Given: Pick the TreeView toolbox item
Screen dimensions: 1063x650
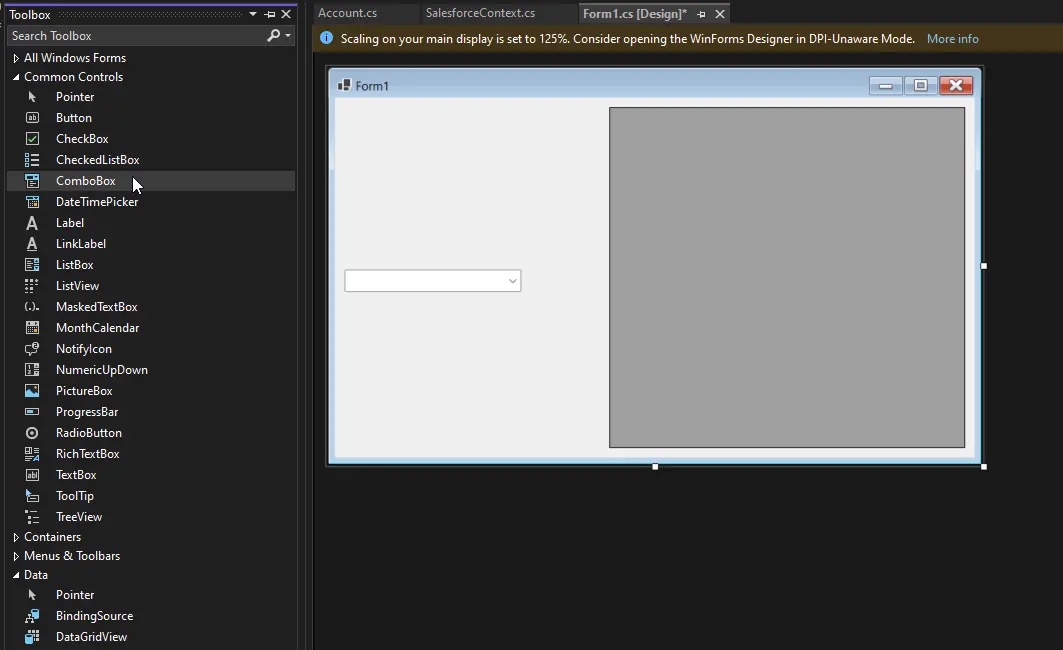Looking at the screenshot, I should pos(78,517).
